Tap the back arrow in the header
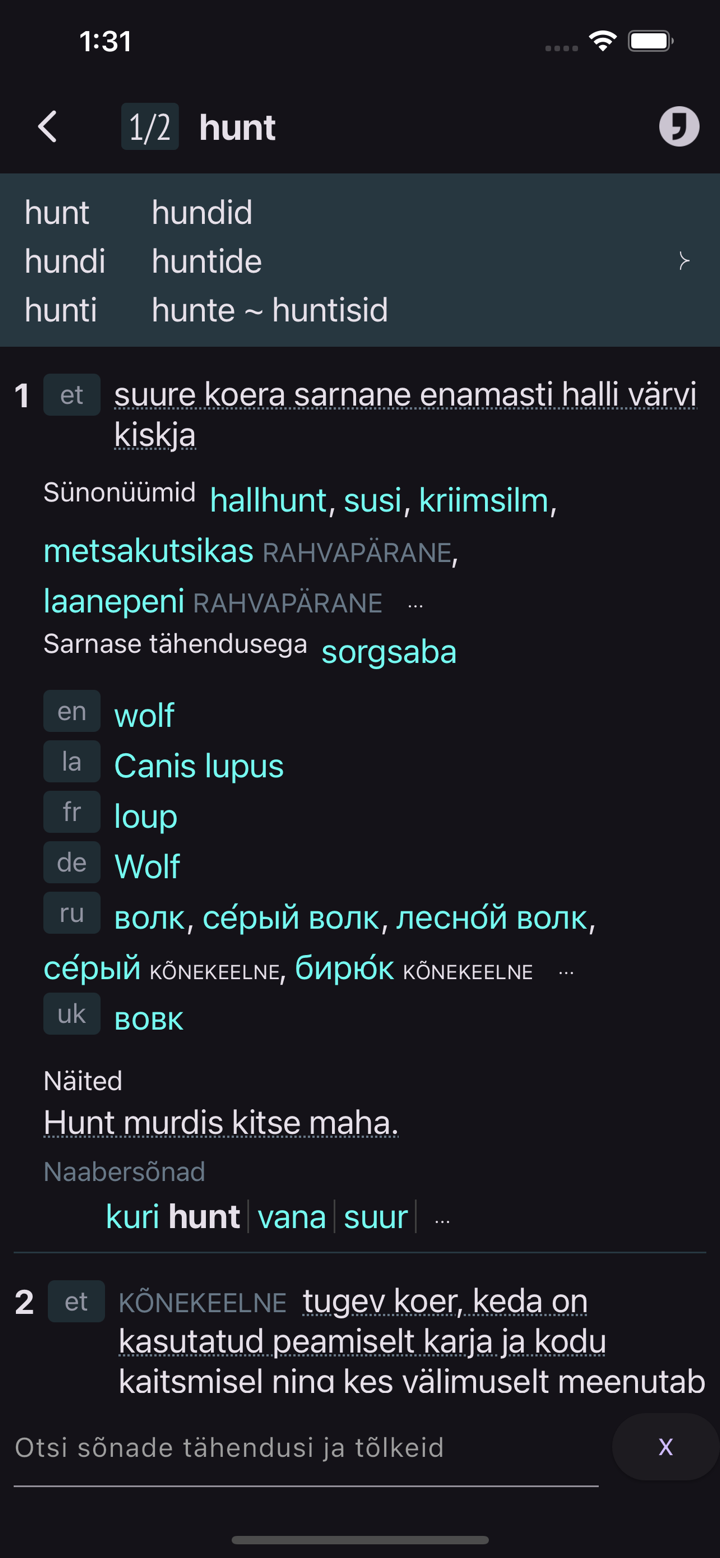The image size is (720, 1558). tap(47, 127)
